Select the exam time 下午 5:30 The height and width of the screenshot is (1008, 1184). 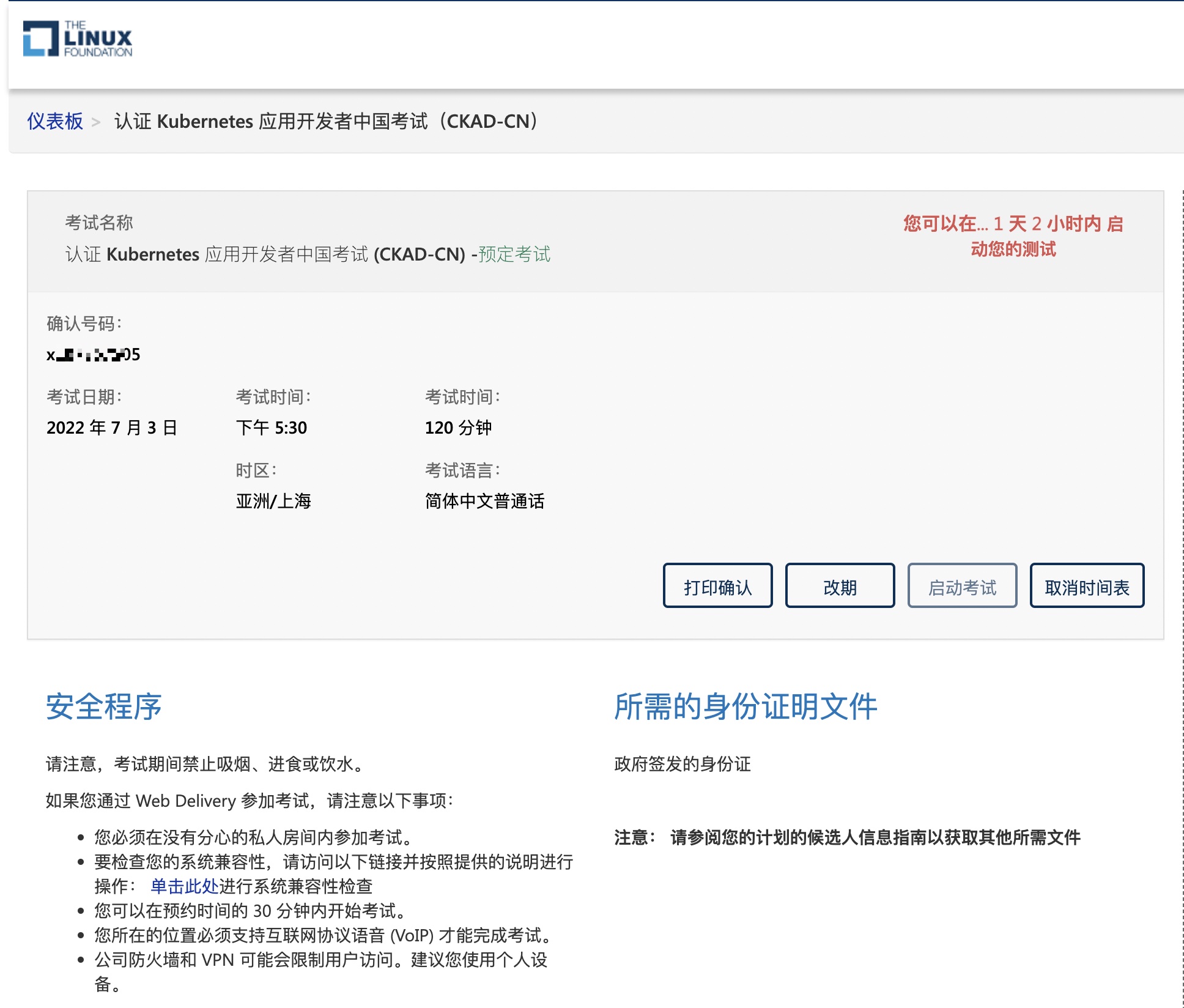coord(272,428)
